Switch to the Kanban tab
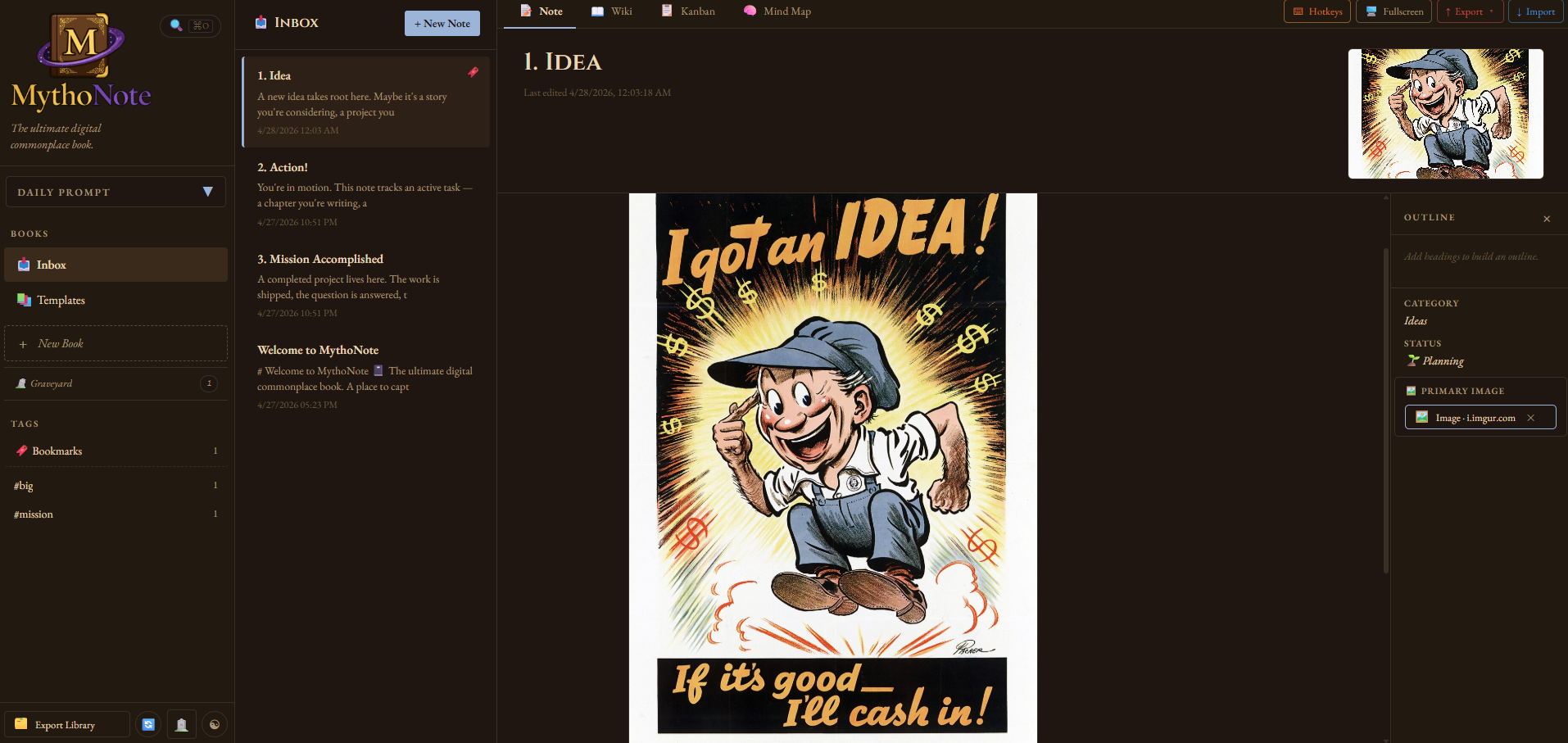The height and width of the screenshot is (743, 1568). pos(688,11)
